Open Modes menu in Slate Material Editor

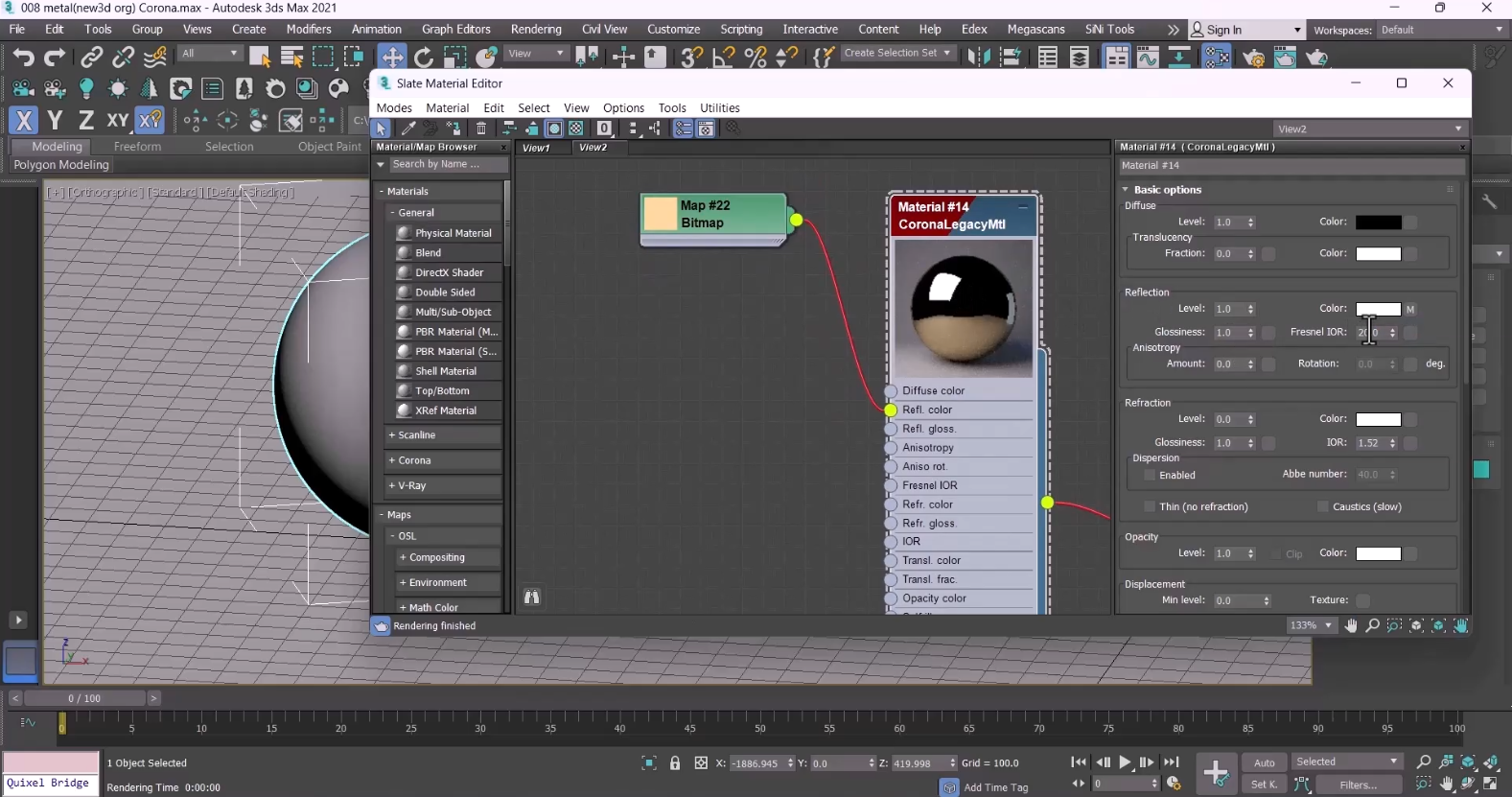coord(394,108)
